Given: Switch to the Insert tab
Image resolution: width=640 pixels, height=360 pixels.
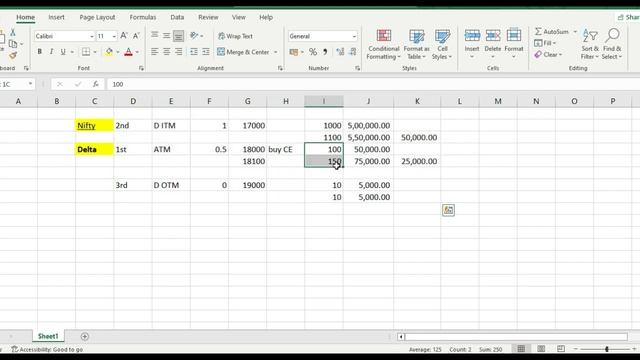Looking at the screenshot, I should click(x=56, y=17).
